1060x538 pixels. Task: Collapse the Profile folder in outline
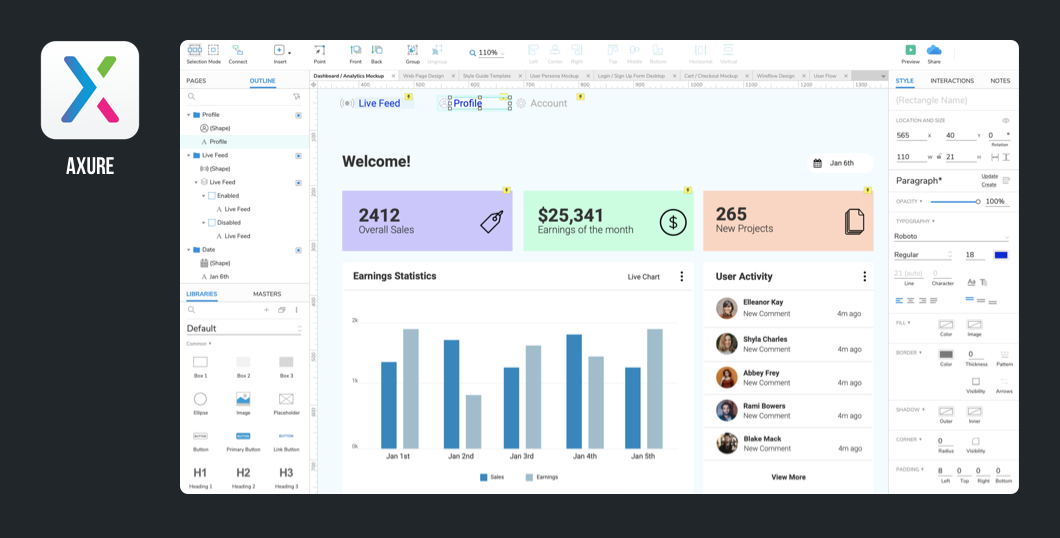pyautogui.click(x=189, y=115)
